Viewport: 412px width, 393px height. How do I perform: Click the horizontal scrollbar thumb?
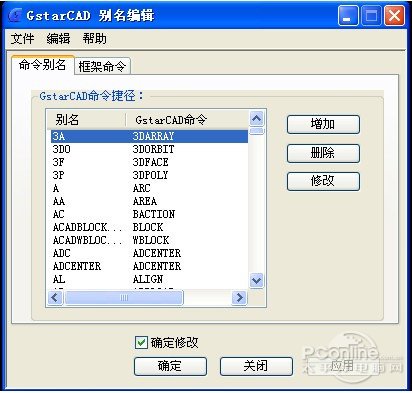tap(124, 297)
